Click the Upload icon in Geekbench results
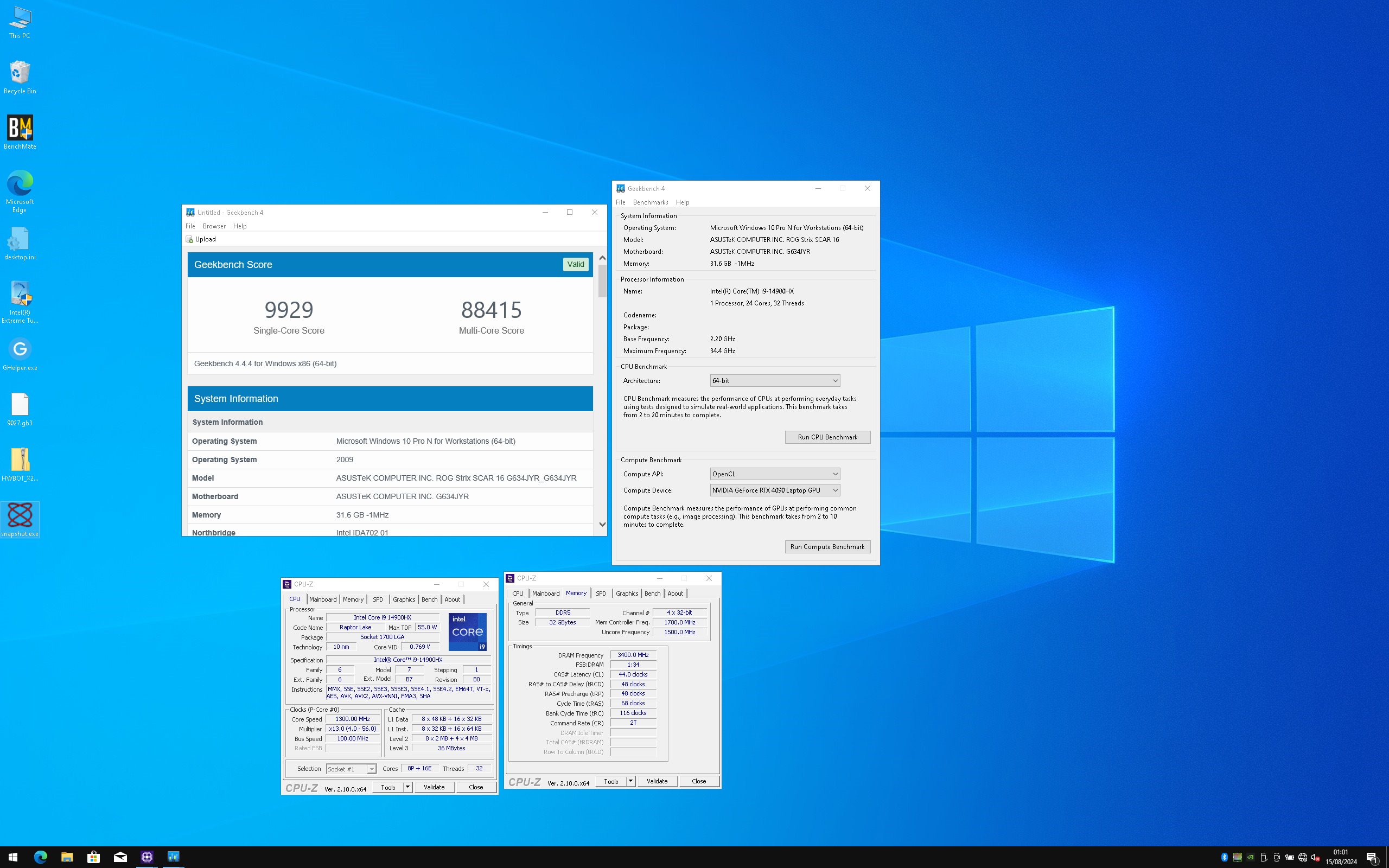This screenshot has height=868, width=1389. coord(189,239)
